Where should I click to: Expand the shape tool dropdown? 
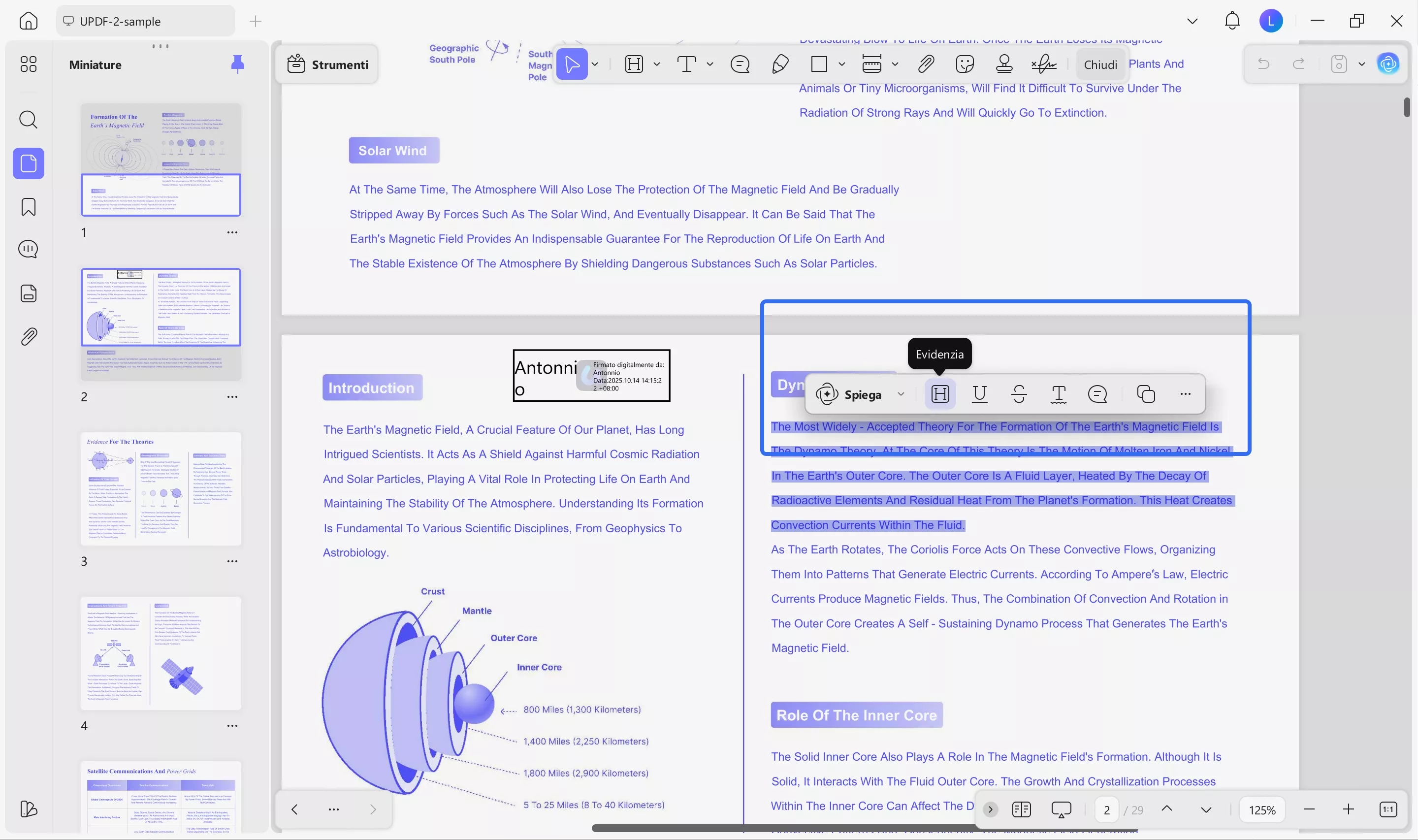tap(842, 64)
